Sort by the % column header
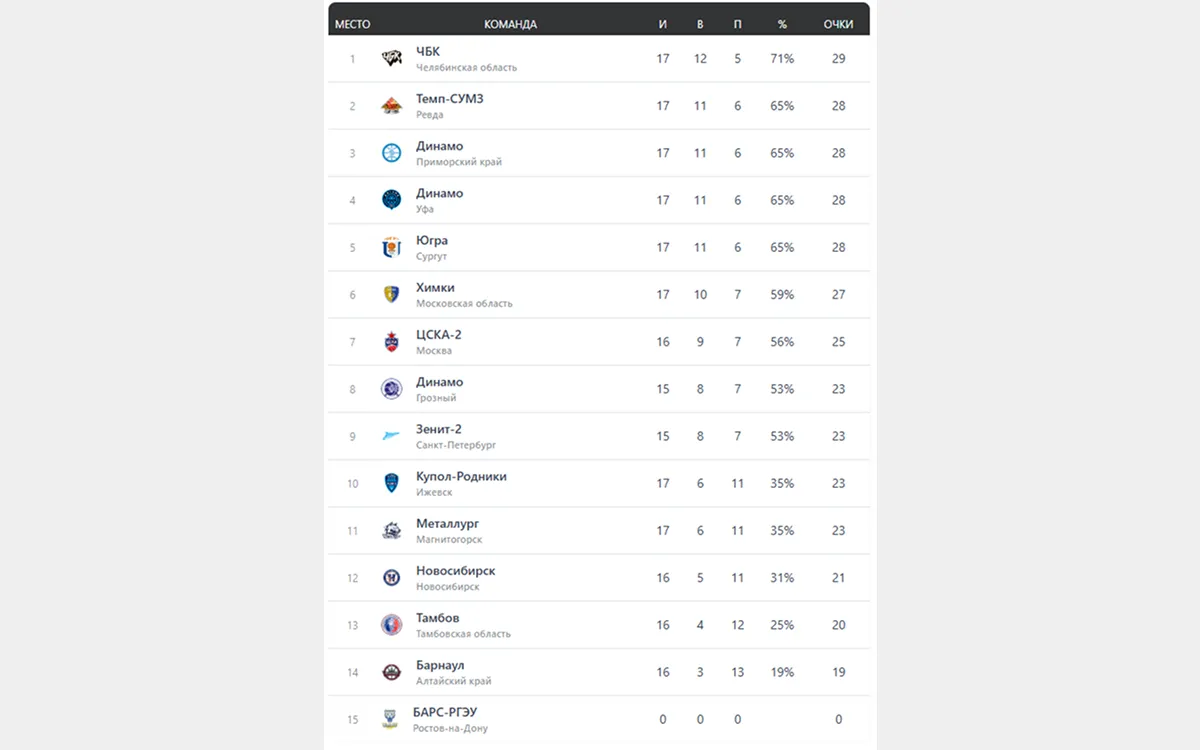Image resolution: width=1200 pixels, height=750 pixels. pyautogui.click(x=782, y=24)
